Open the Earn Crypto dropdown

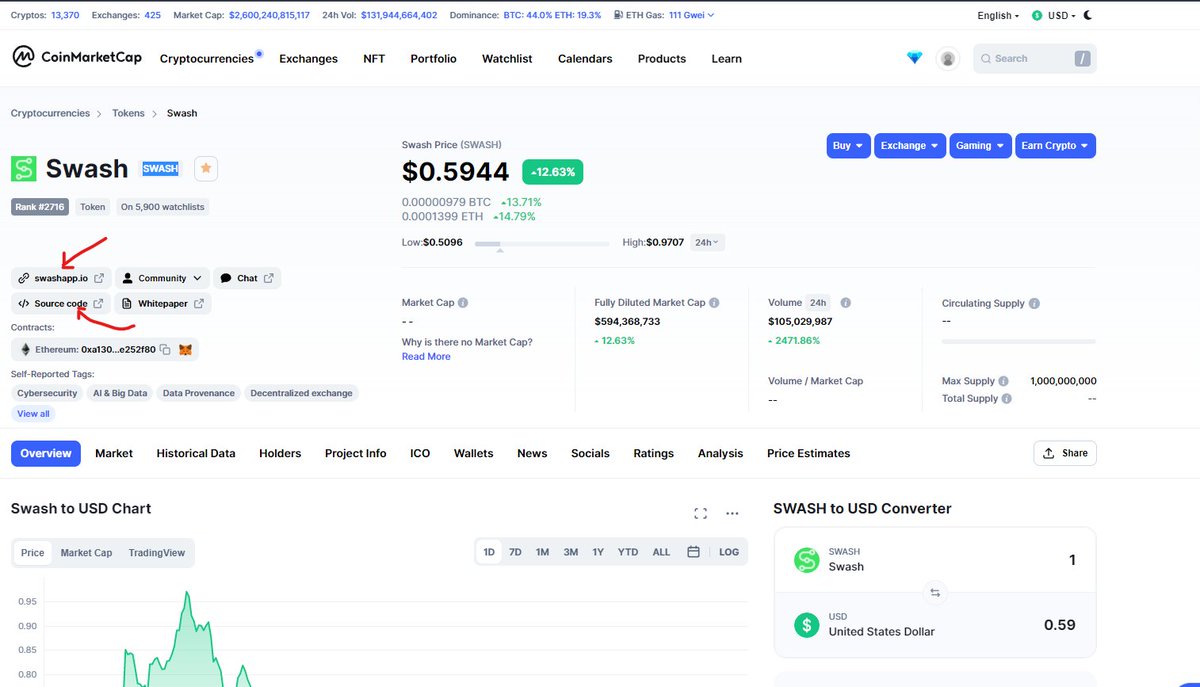1055,146
